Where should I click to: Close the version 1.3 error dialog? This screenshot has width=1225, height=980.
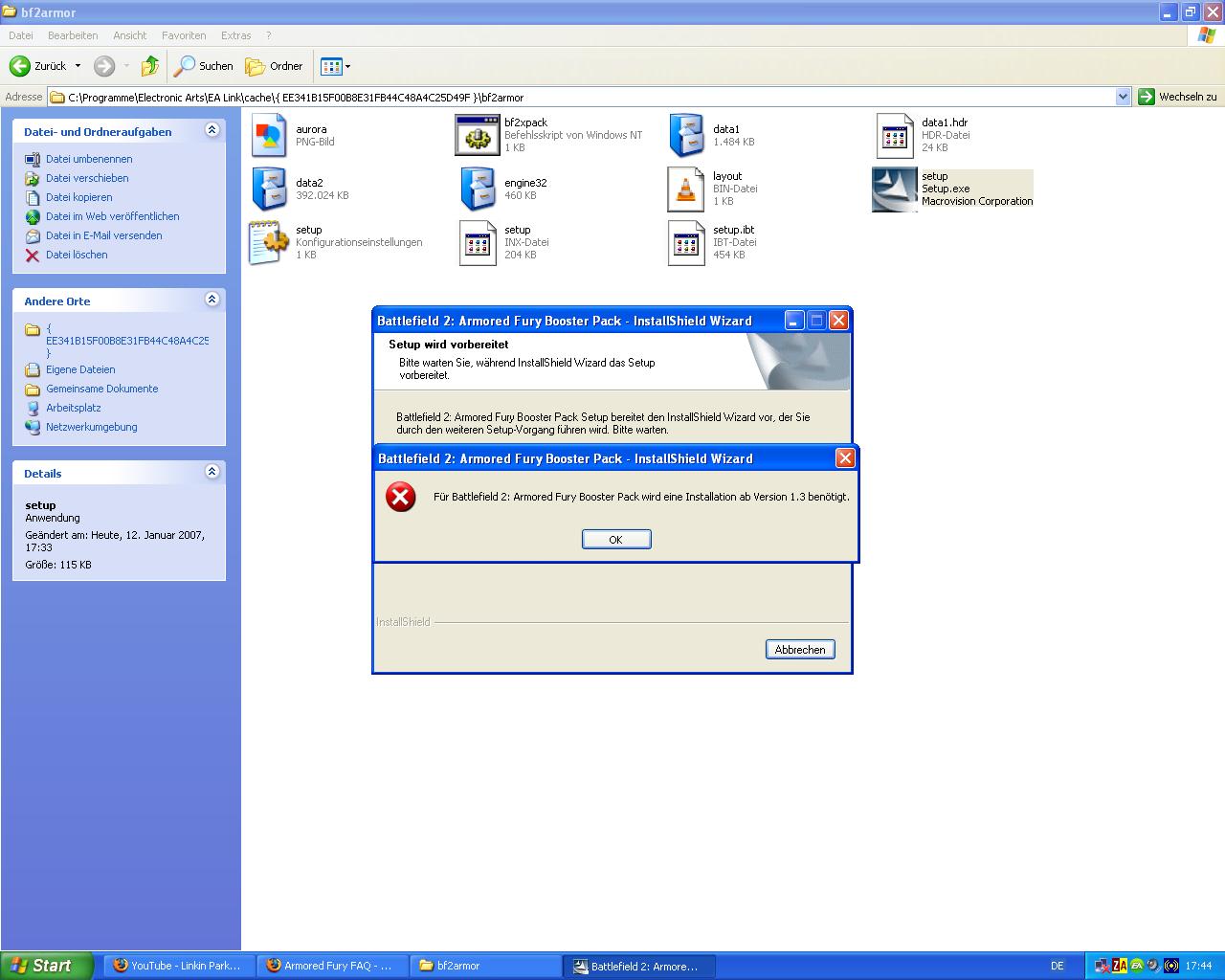click(845, 458)
